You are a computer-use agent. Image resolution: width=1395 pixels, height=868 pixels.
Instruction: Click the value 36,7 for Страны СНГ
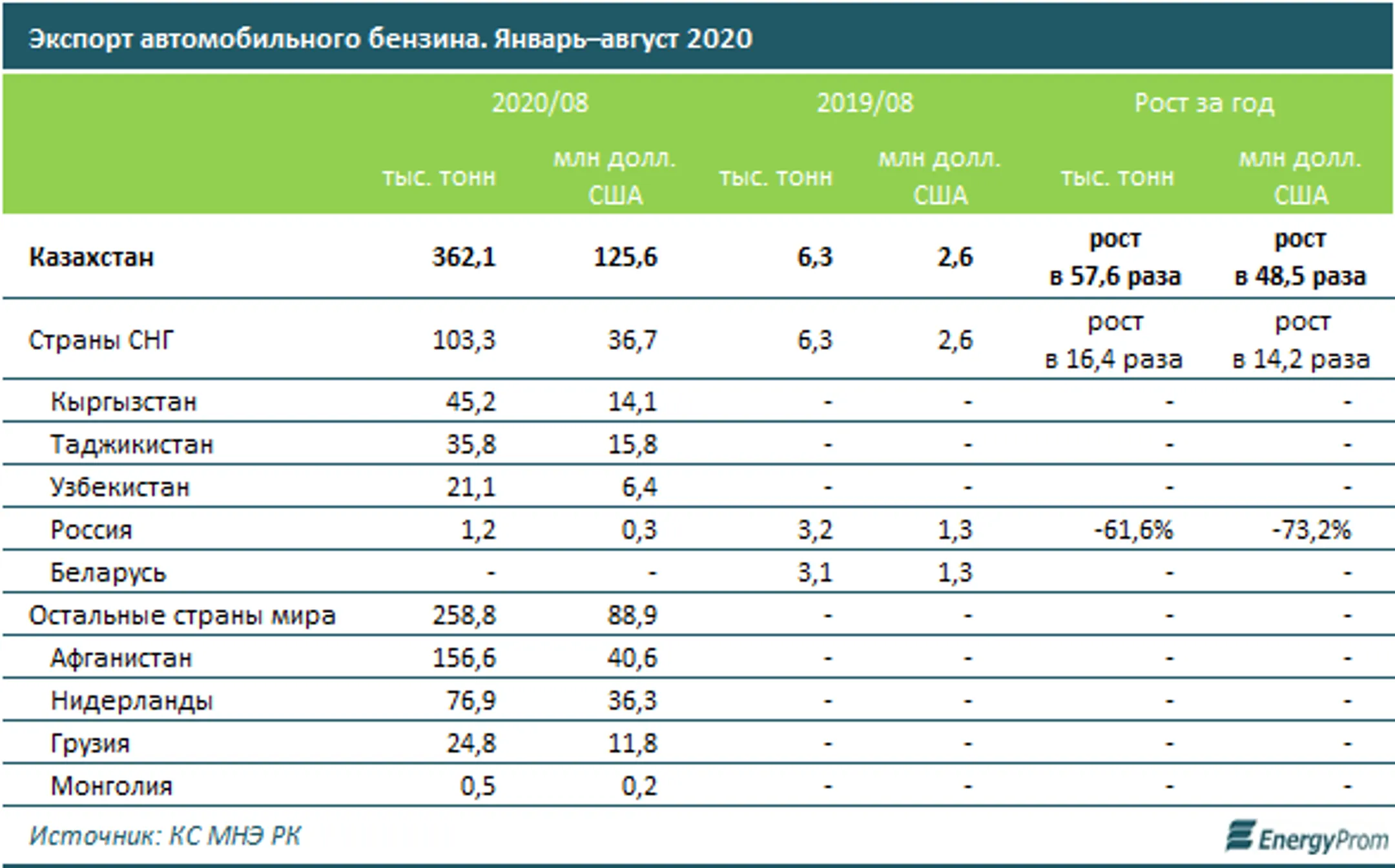632,340
